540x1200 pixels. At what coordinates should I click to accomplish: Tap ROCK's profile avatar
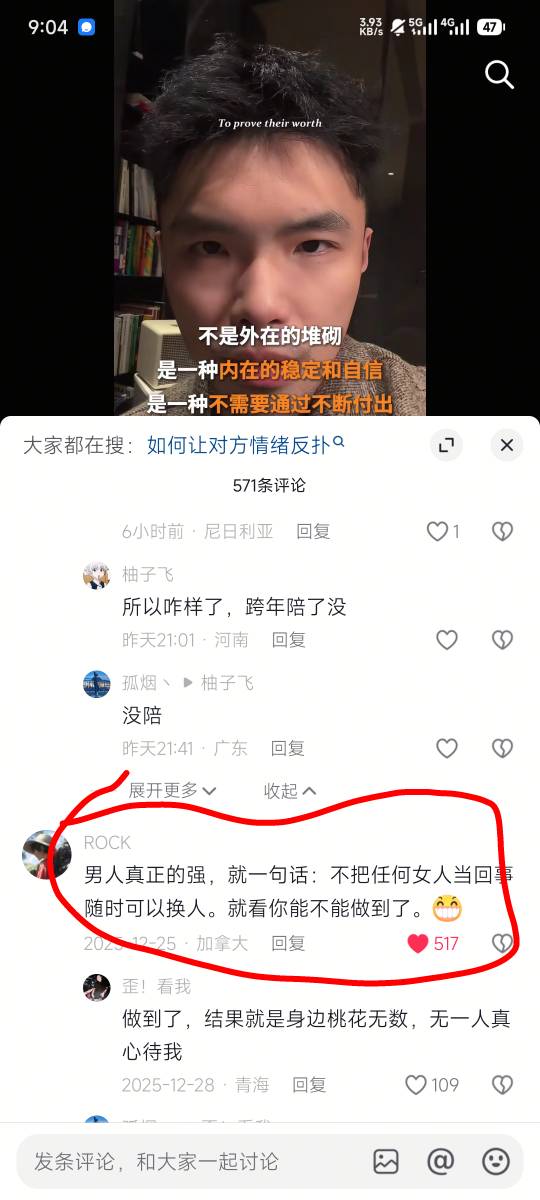47,855
